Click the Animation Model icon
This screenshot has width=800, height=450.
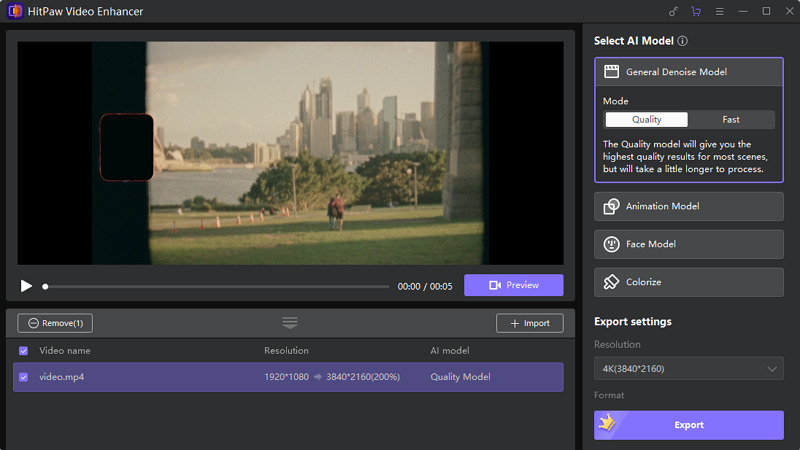(x=611, y=206)
